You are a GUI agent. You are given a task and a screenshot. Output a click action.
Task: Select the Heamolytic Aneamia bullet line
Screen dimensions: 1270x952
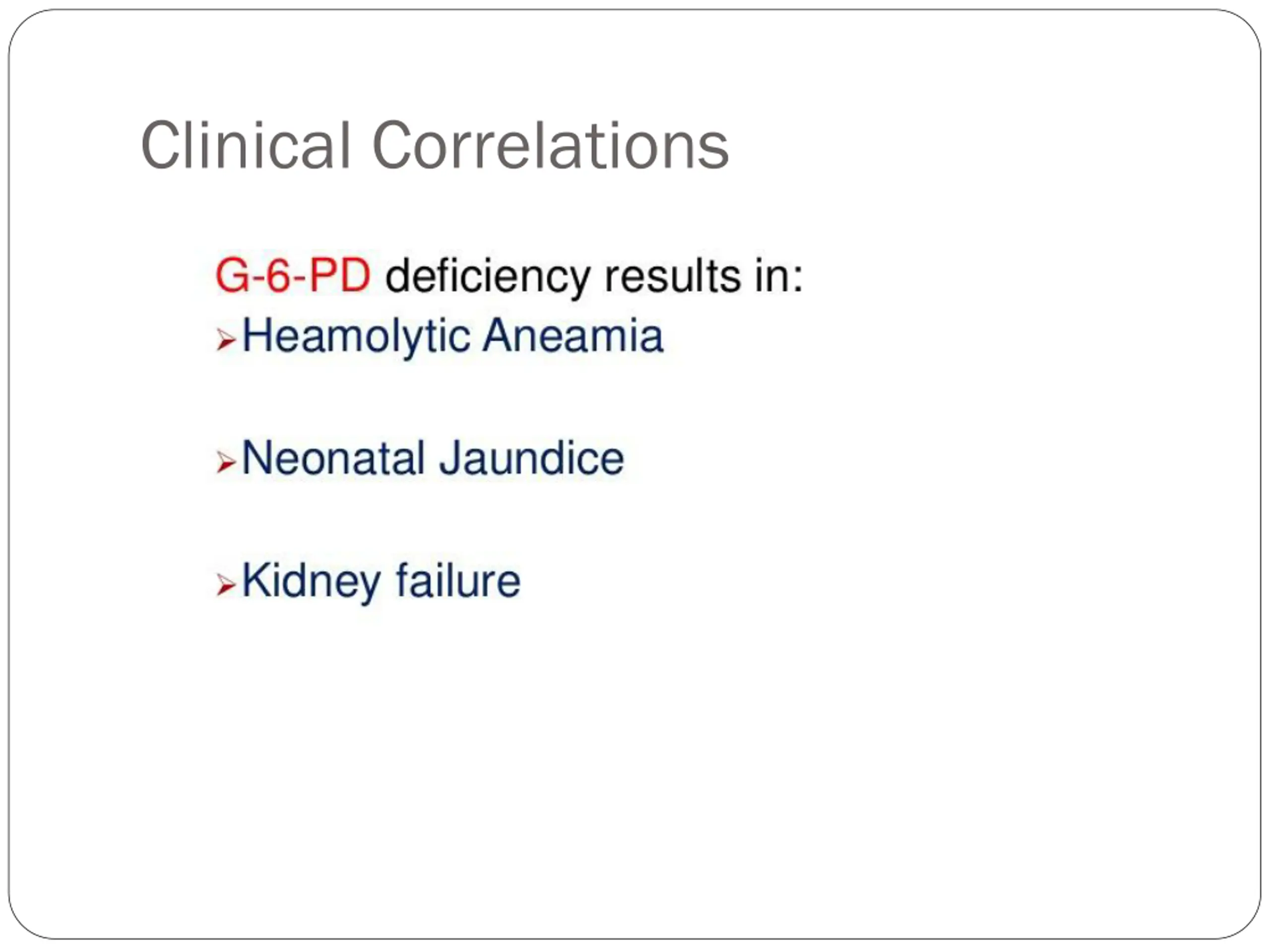[440, 337]
